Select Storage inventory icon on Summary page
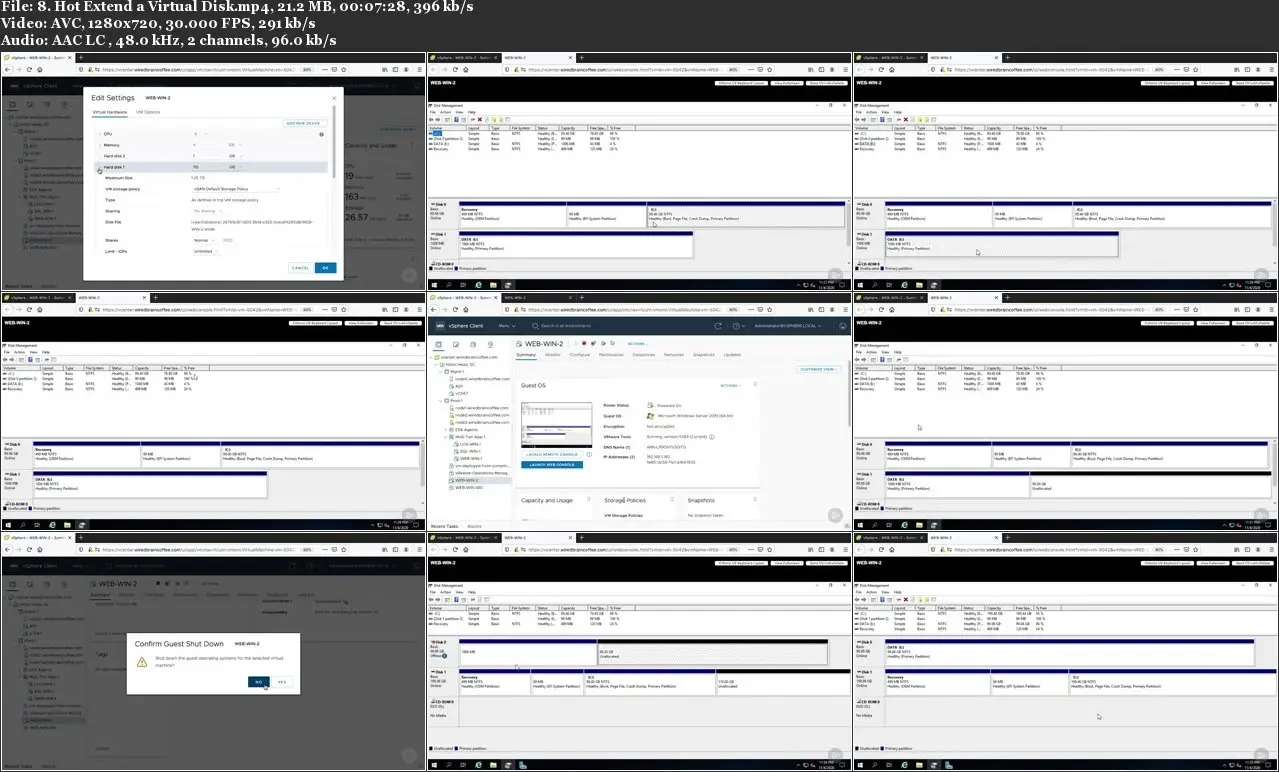Screen dimensions: 1279x772 (473, 344)
